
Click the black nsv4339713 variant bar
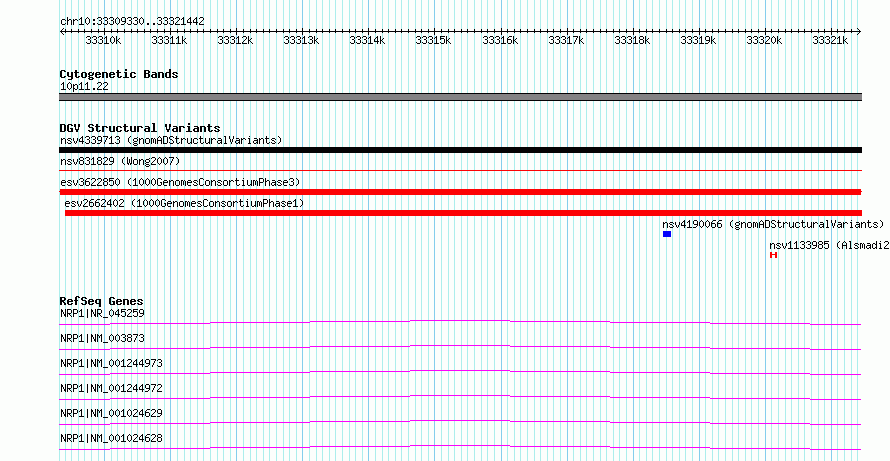tap(460, 150)
